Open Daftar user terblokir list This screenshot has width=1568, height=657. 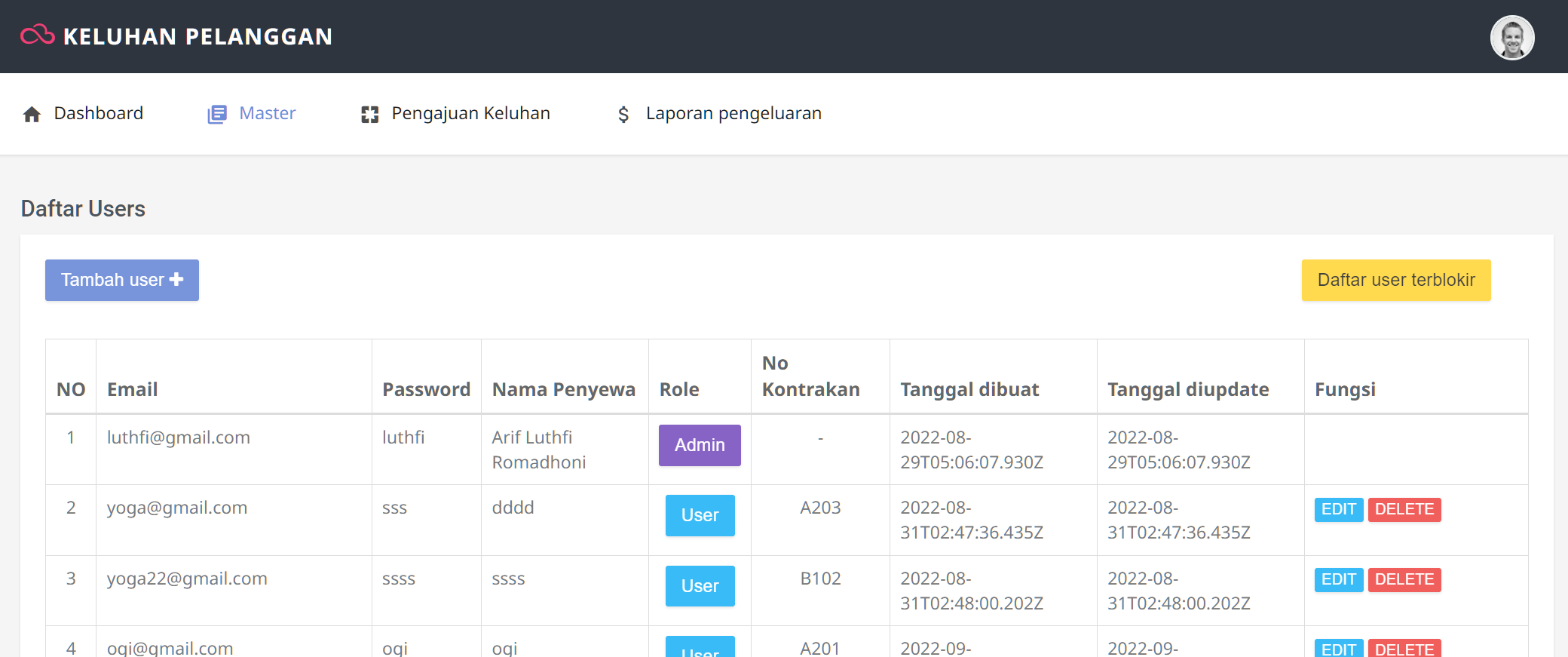[1396, 280]
